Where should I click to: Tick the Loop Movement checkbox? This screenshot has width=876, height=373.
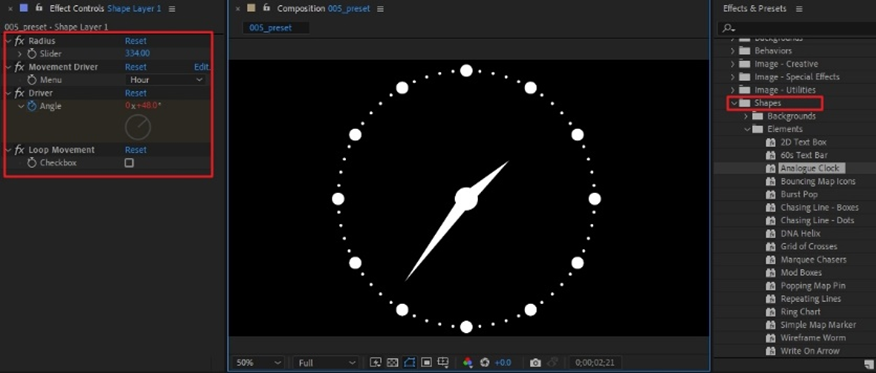[129, 163]
